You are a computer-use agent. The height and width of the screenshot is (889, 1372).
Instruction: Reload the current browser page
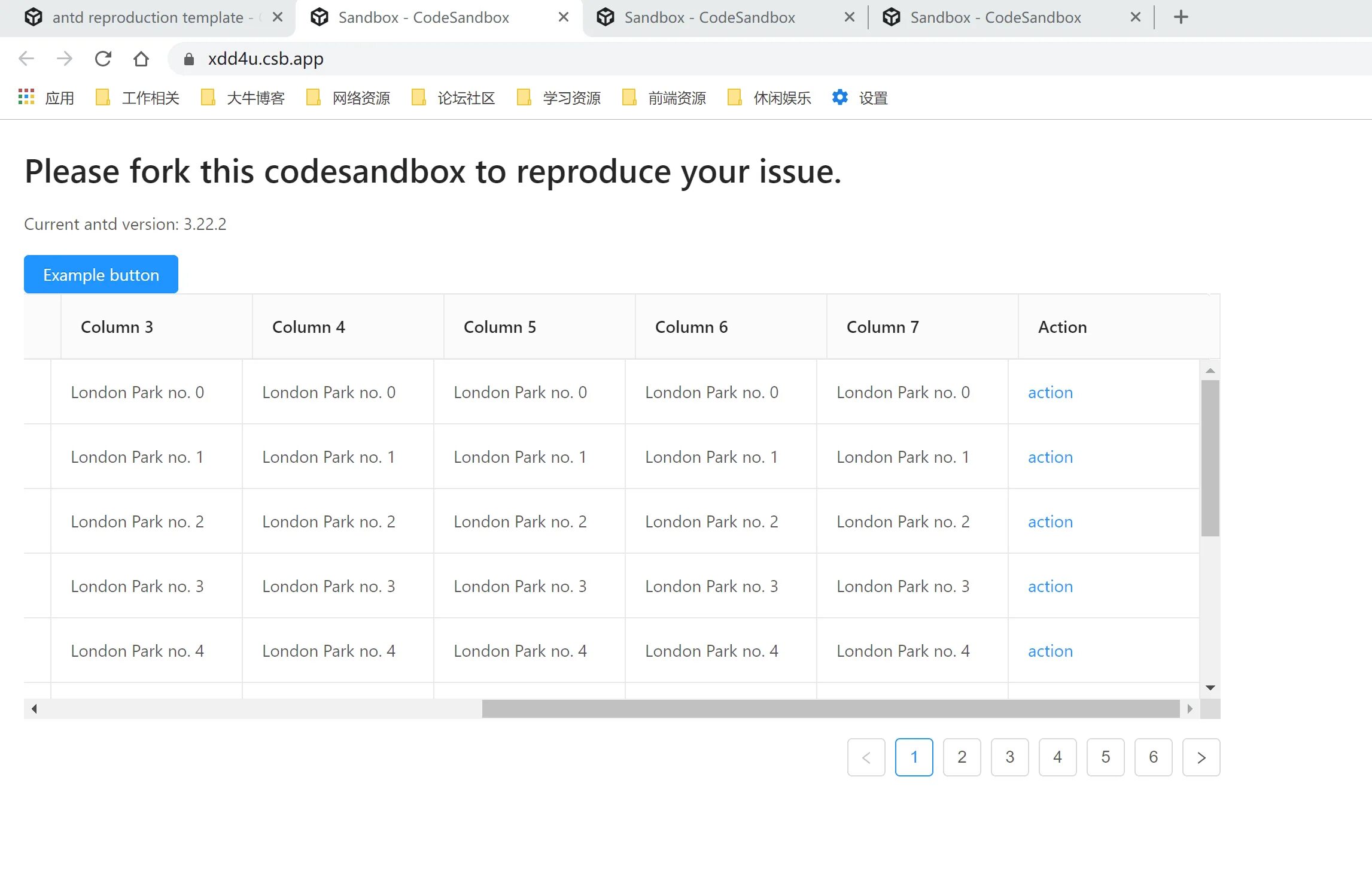(x=103, y=59)
